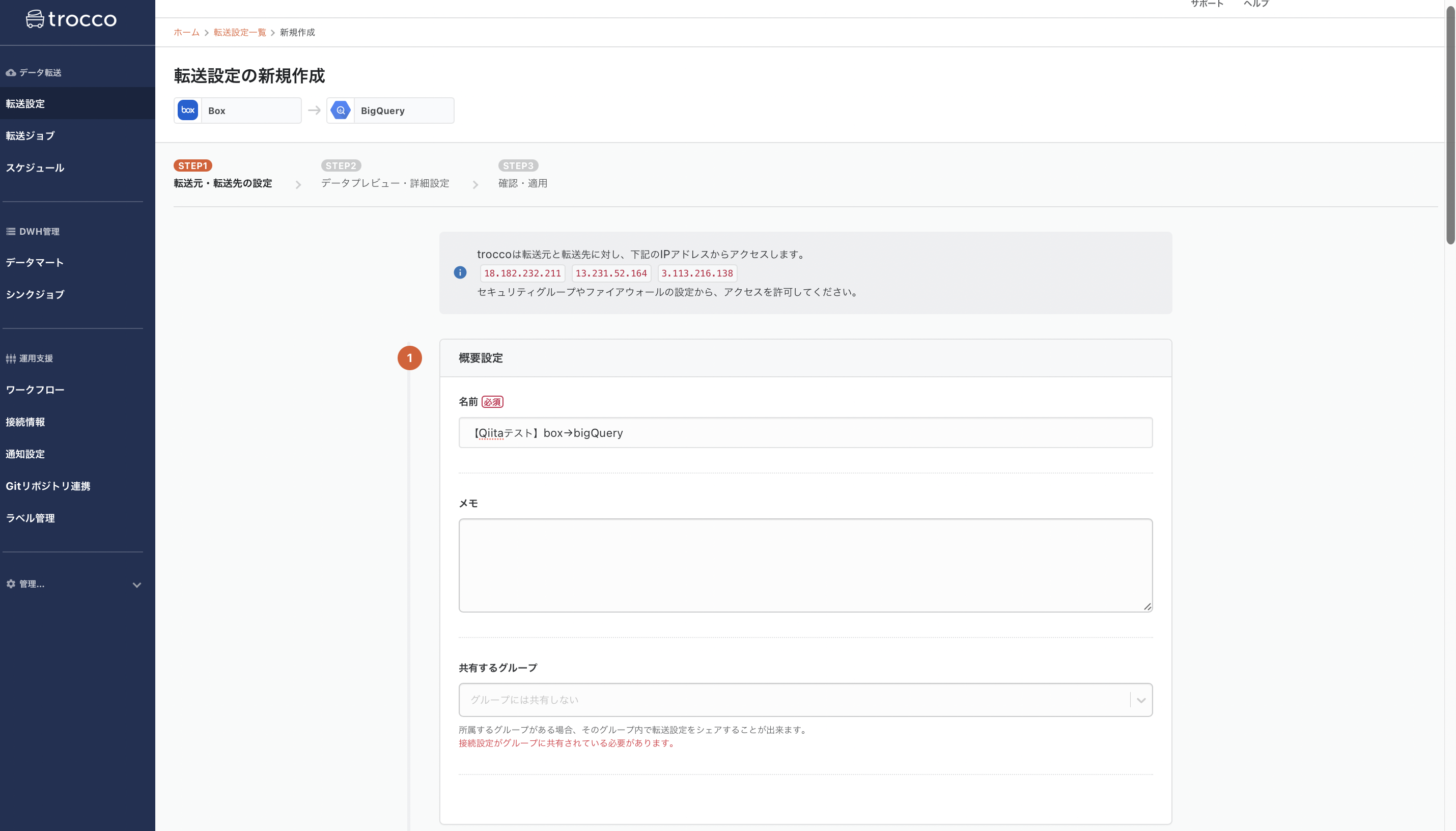Click the blue info icon
This screenshot has width=1456, height=831.
click(460, 273)
